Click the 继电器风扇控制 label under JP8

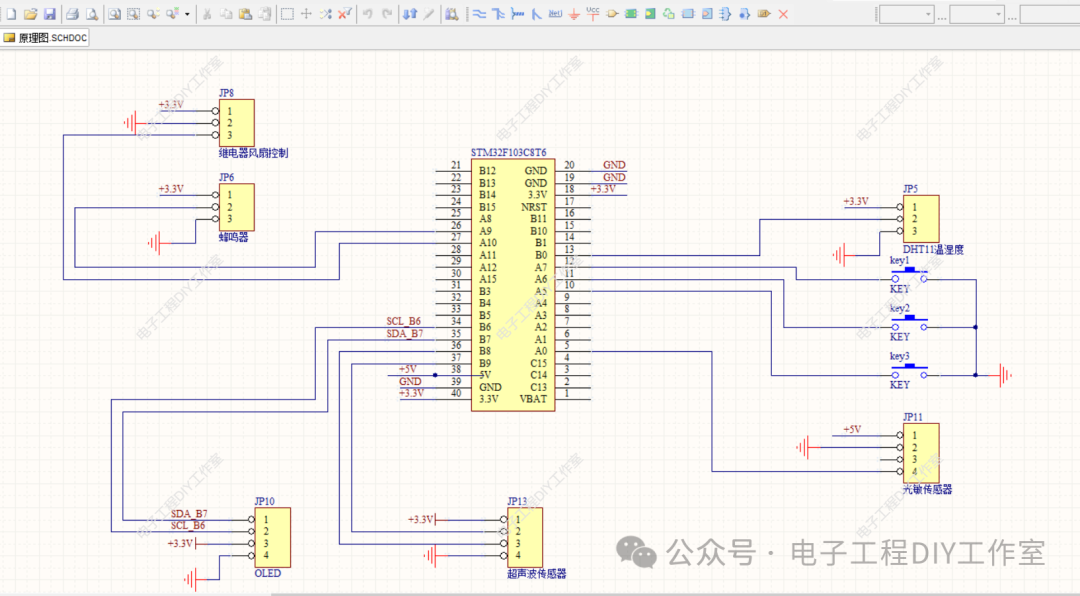click(253, 153)
